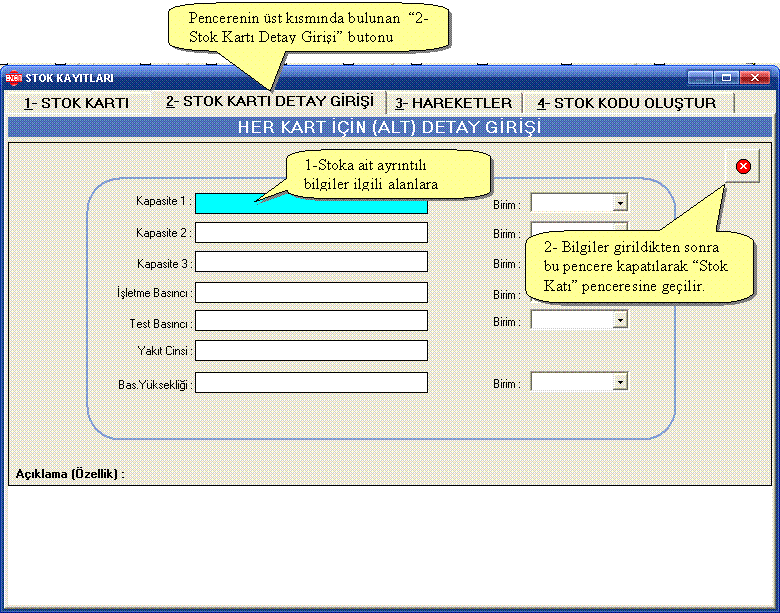Click the Açıklama (Özellik) label
This screenshot has height=613, width=780.
pyautogui.click(x=70, y=474)
